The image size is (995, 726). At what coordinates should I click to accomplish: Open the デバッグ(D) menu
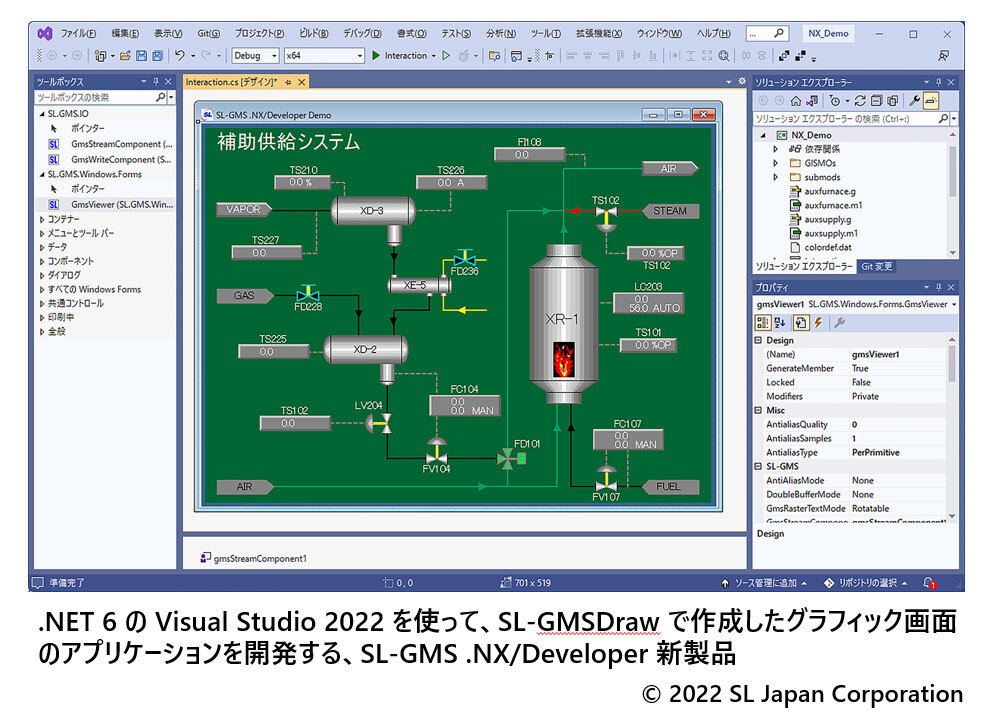[x=362, y=34]
